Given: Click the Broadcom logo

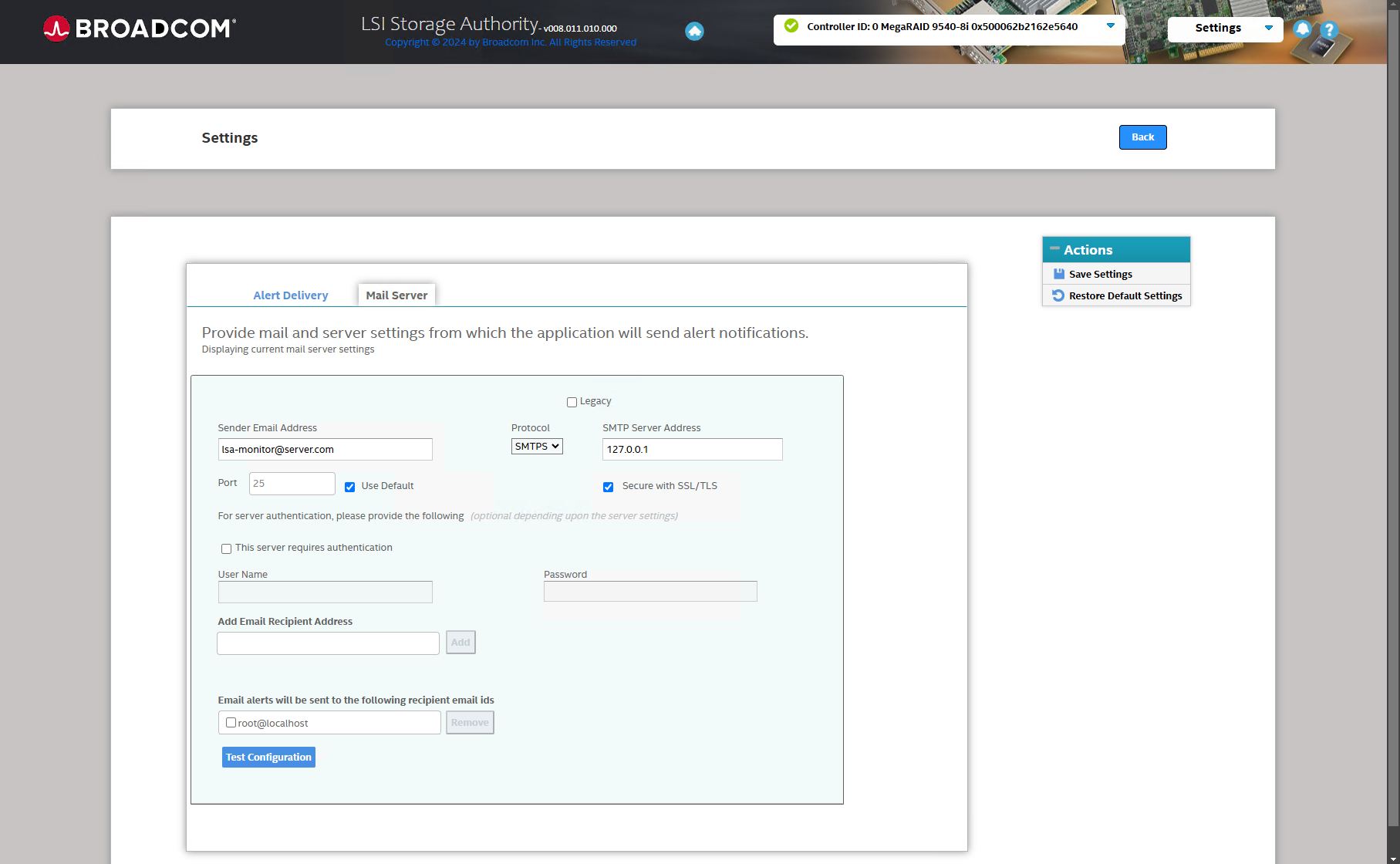Looking at the screenshot, I should [x=140, y=29].
